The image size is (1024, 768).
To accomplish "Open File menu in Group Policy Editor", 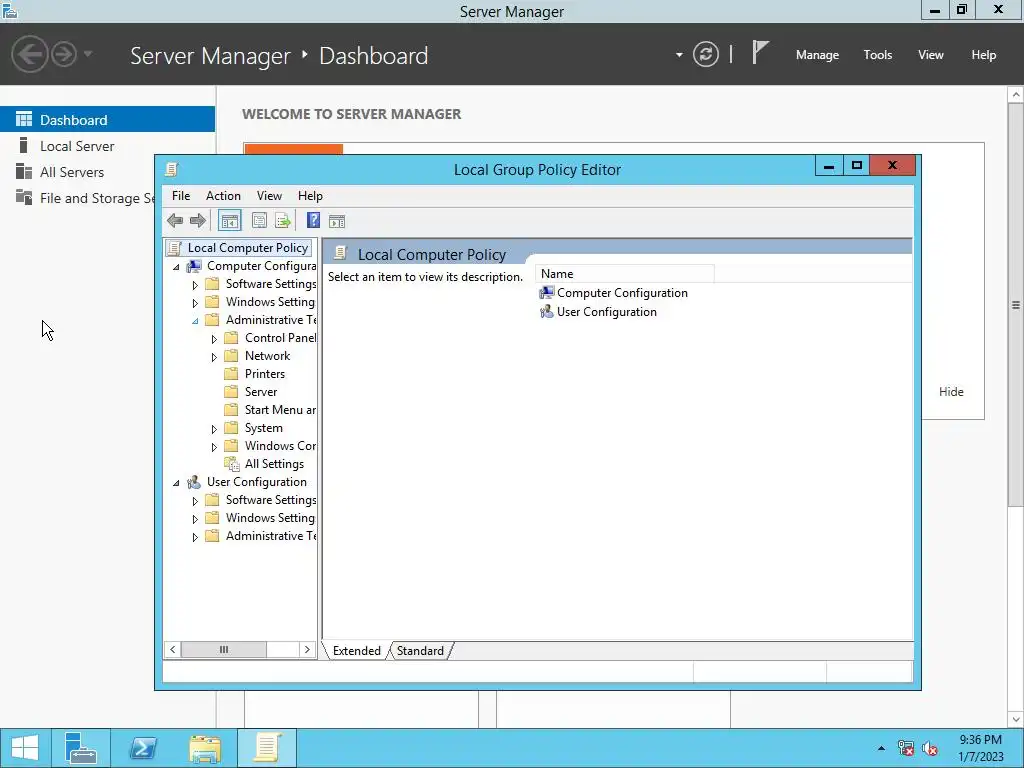I will tap(181, 195).
